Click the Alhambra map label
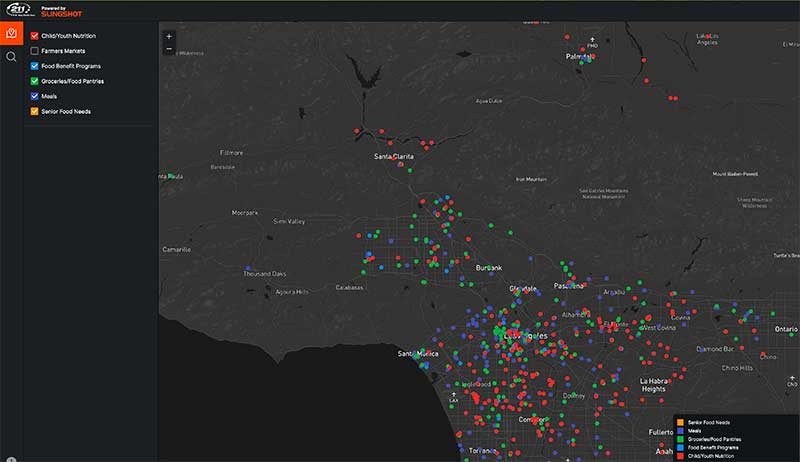This screenshot has width=800, height=462. tap(576, 315)
